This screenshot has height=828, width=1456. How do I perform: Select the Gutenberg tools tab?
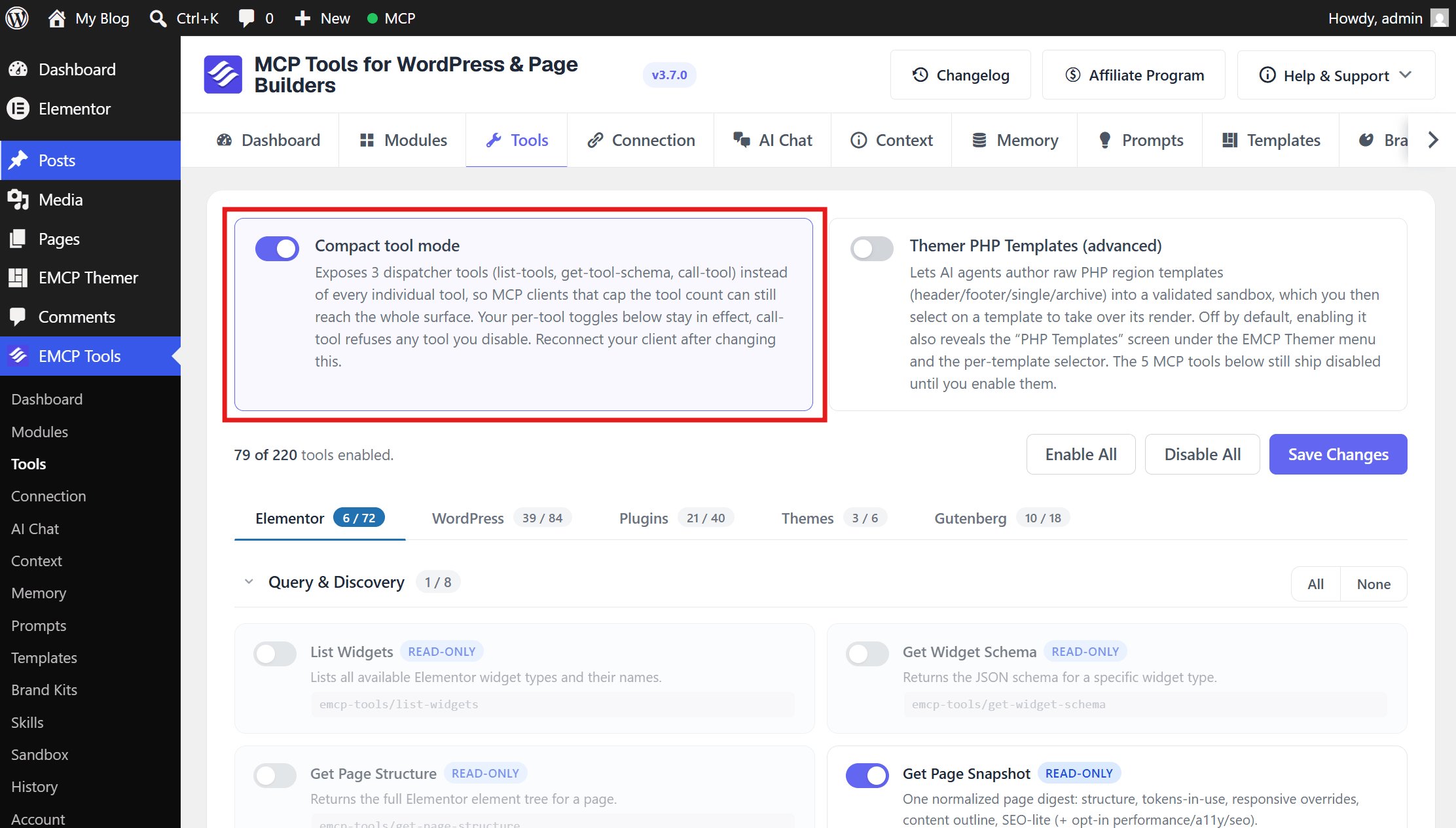(x=1002, y=518)
